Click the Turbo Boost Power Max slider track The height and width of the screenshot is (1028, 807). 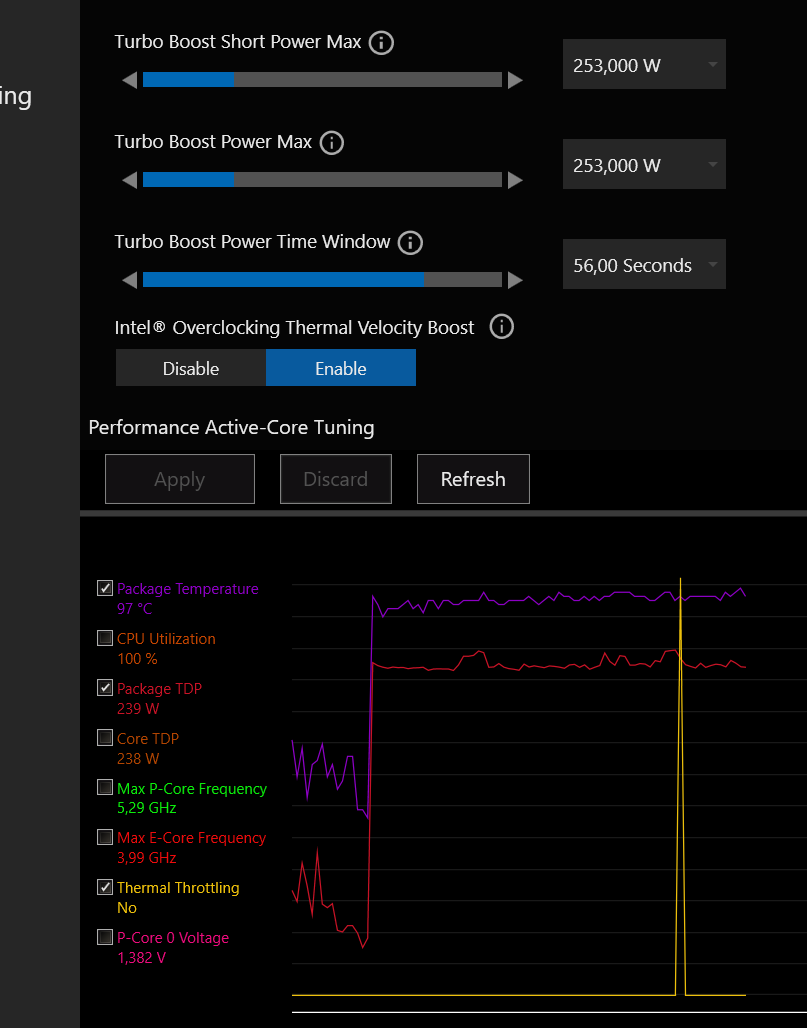[x=323, y=180]
